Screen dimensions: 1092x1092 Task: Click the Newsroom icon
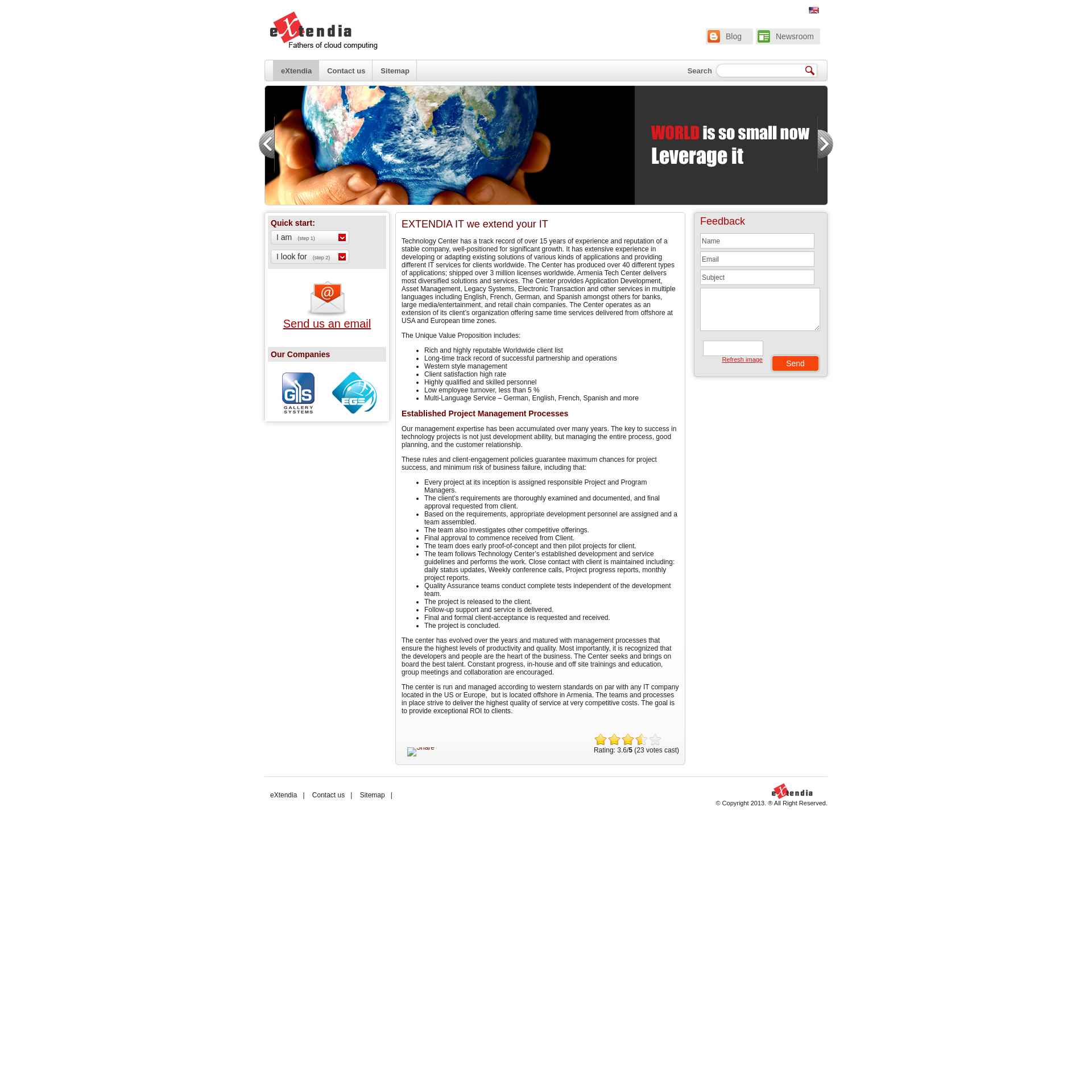click(x=764, y=36)
